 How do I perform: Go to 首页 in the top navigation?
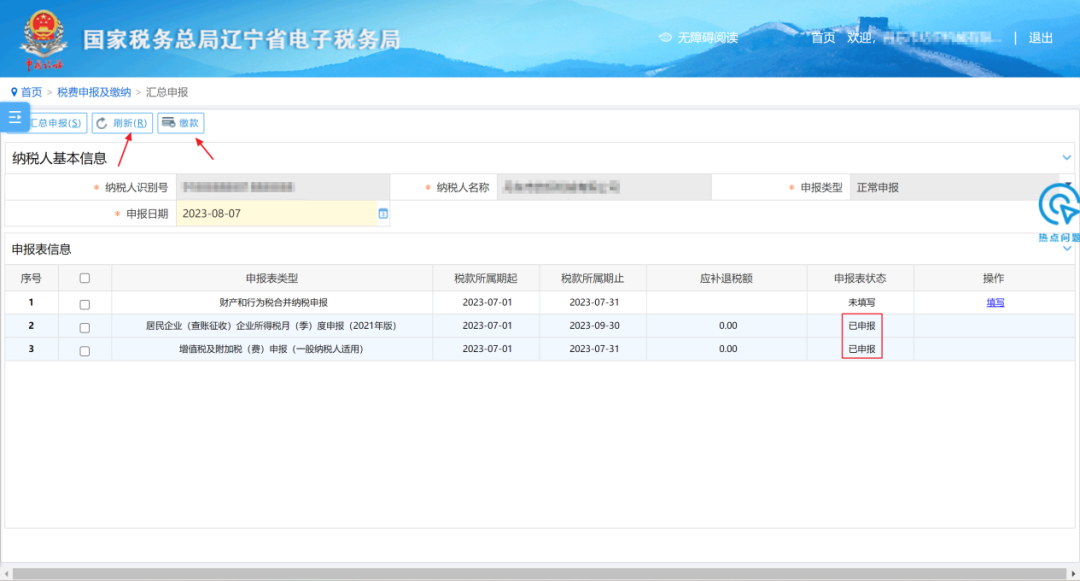click(822, 38)
